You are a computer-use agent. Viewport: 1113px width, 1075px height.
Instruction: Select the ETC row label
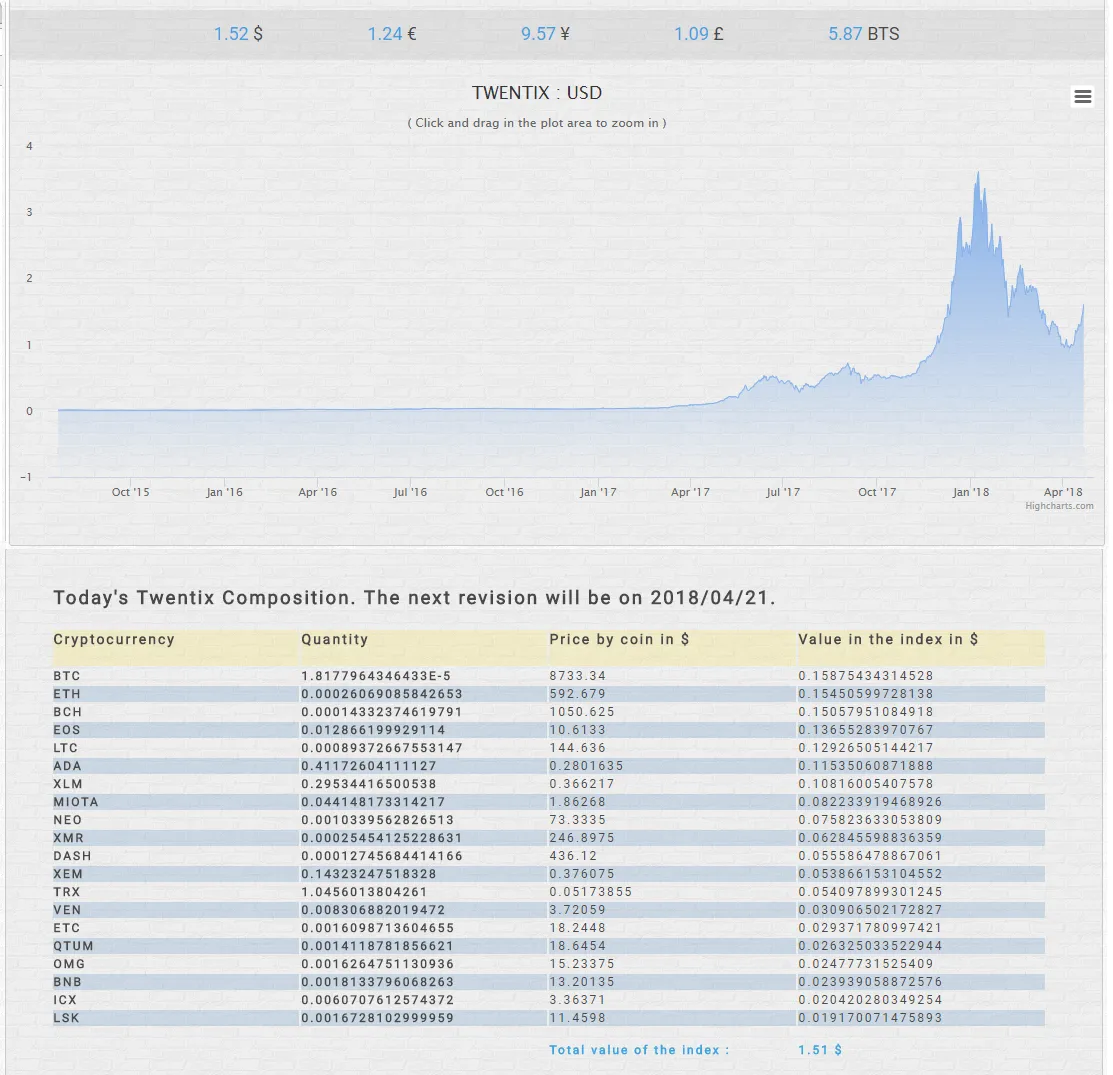click(x=67, y=927)
